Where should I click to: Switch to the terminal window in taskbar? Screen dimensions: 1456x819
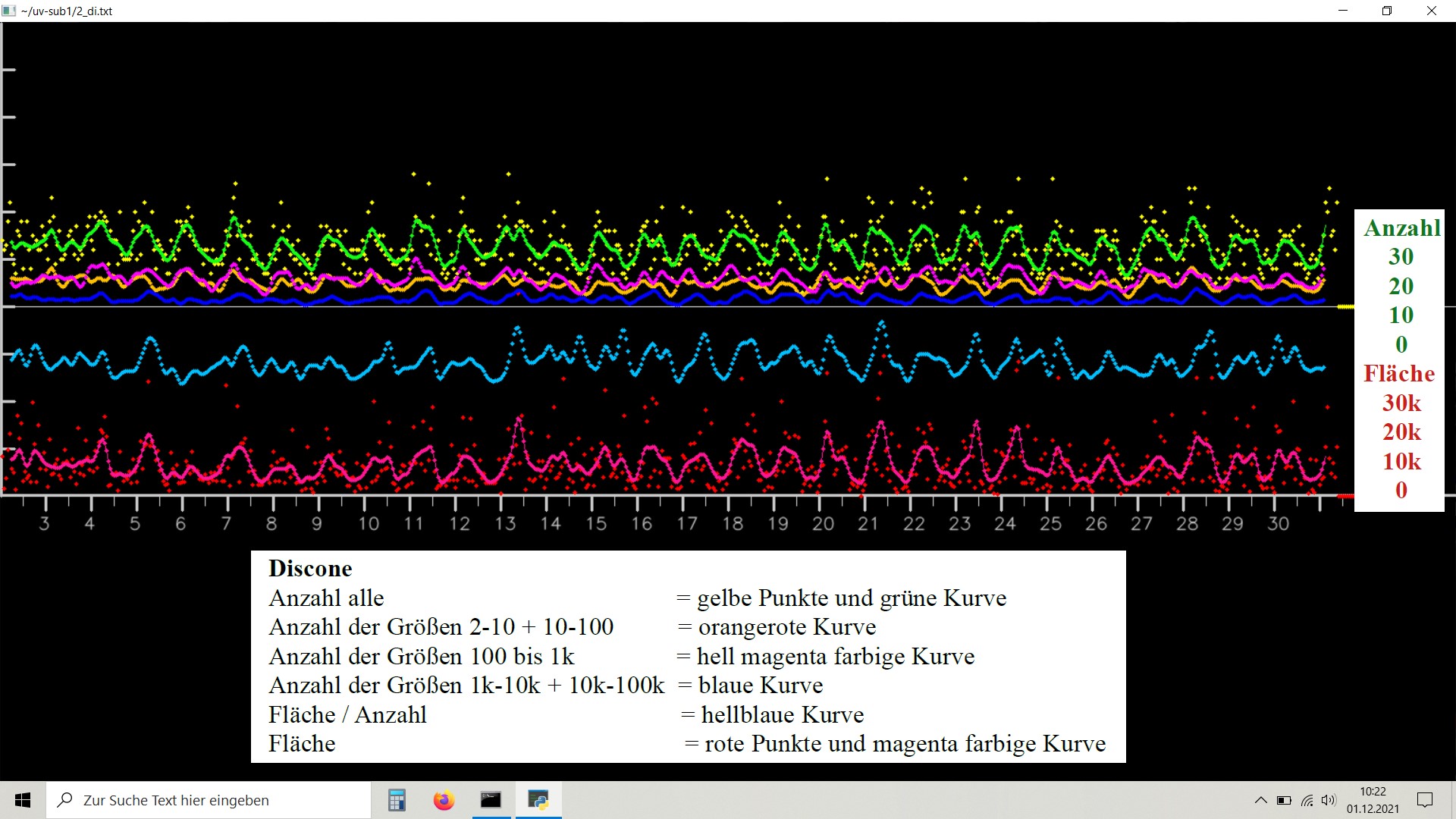tap(491, 800)
